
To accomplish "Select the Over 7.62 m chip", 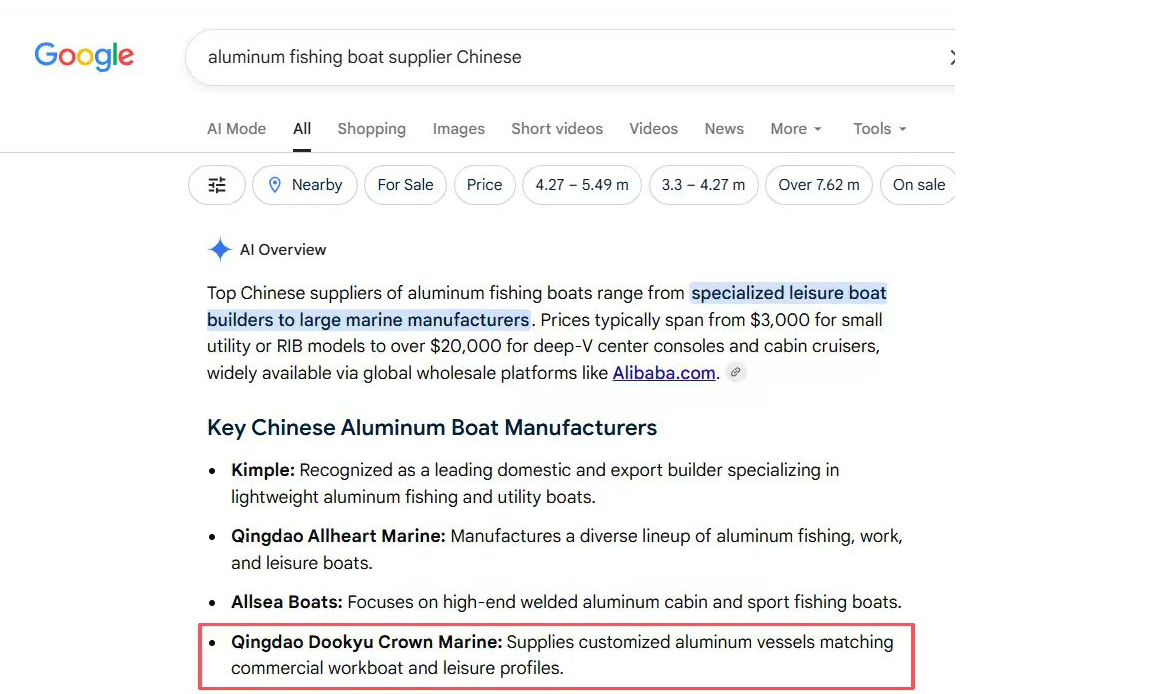I will (819, 185).
